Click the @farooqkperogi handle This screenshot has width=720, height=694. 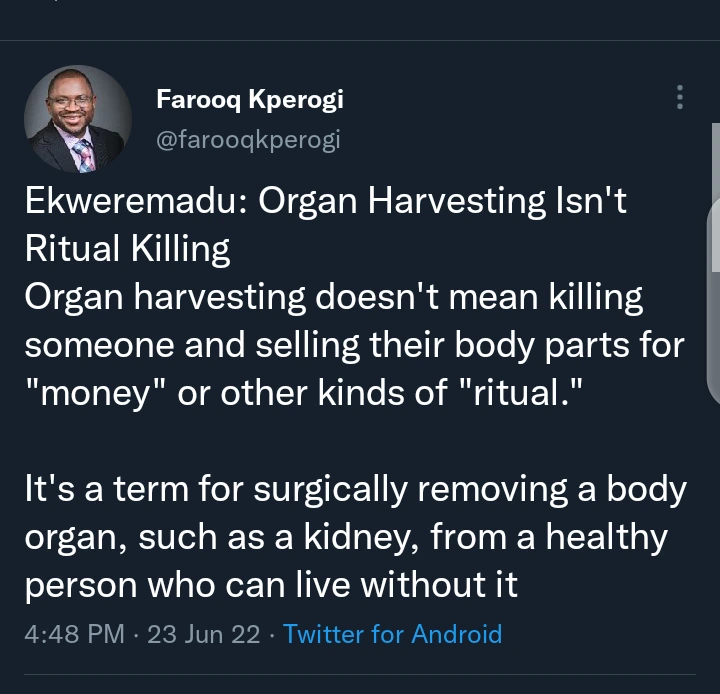(248, 140)
